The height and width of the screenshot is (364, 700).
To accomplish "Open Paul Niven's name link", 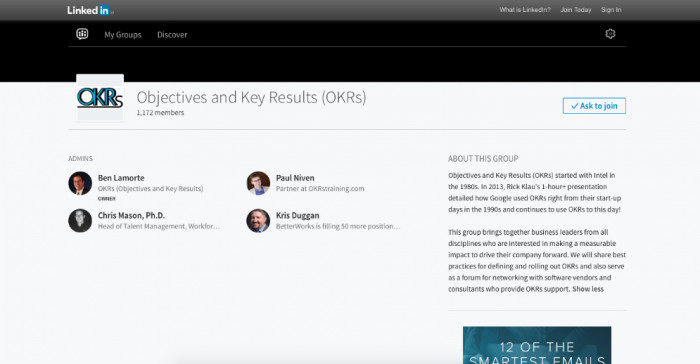I will click(x=295, y=178).
